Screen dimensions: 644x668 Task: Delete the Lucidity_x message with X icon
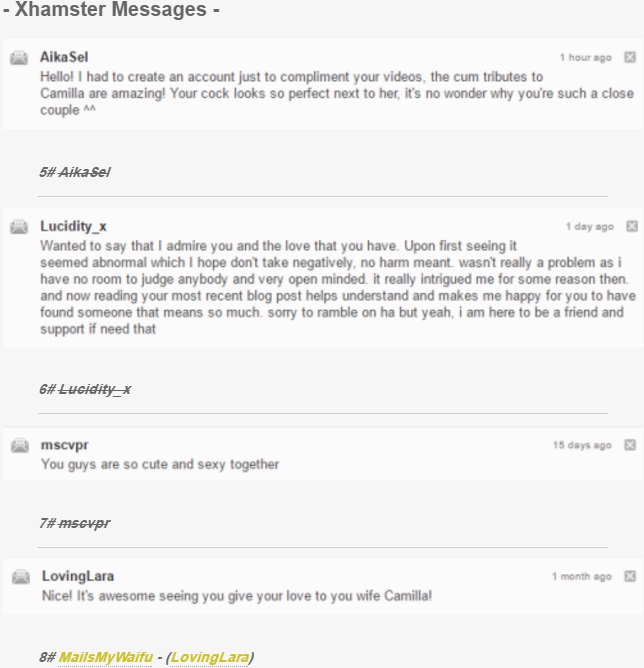[632, 226]
